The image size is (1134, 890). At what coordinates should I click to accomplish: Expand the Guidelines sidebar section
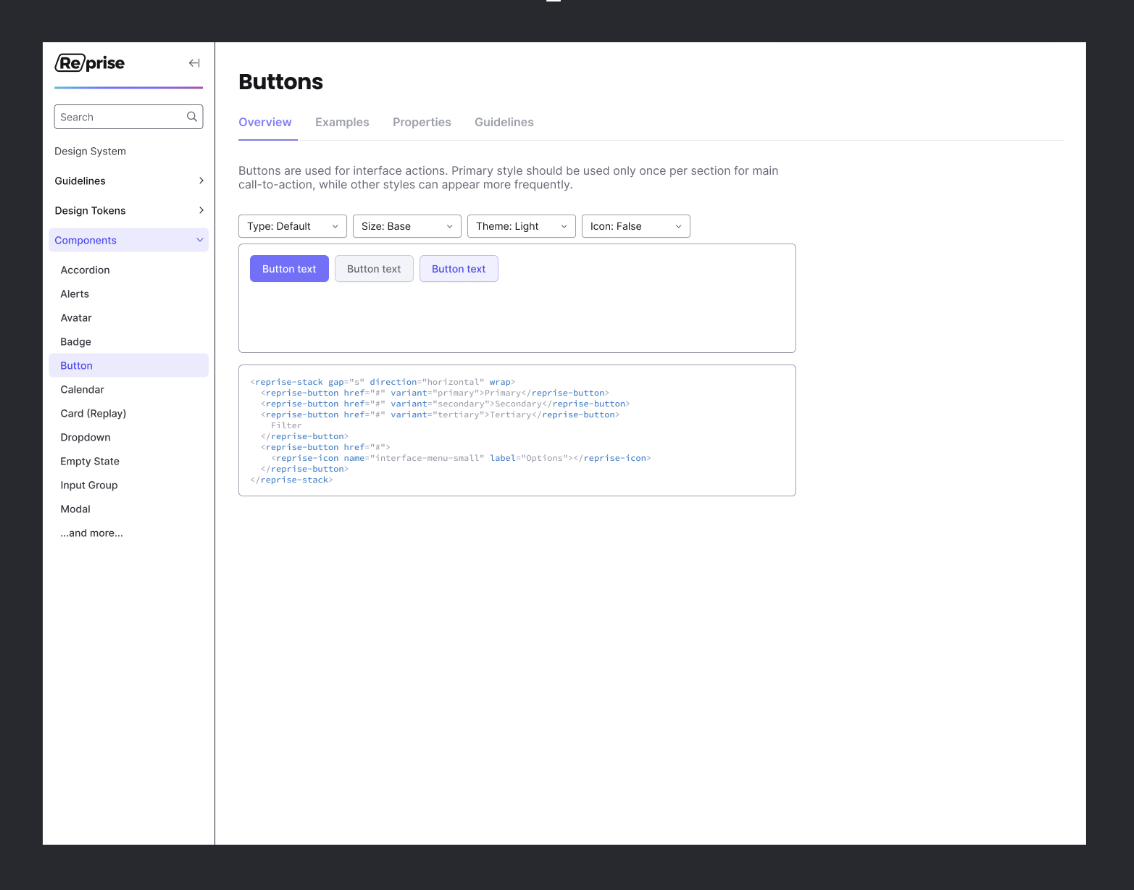(129, 181)
